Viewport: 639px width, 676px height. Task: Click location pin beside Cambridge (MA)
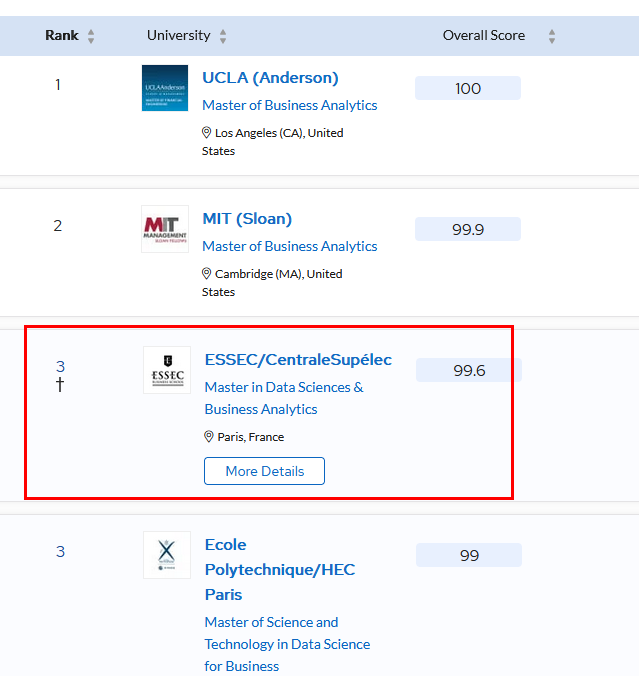point(207,274)
